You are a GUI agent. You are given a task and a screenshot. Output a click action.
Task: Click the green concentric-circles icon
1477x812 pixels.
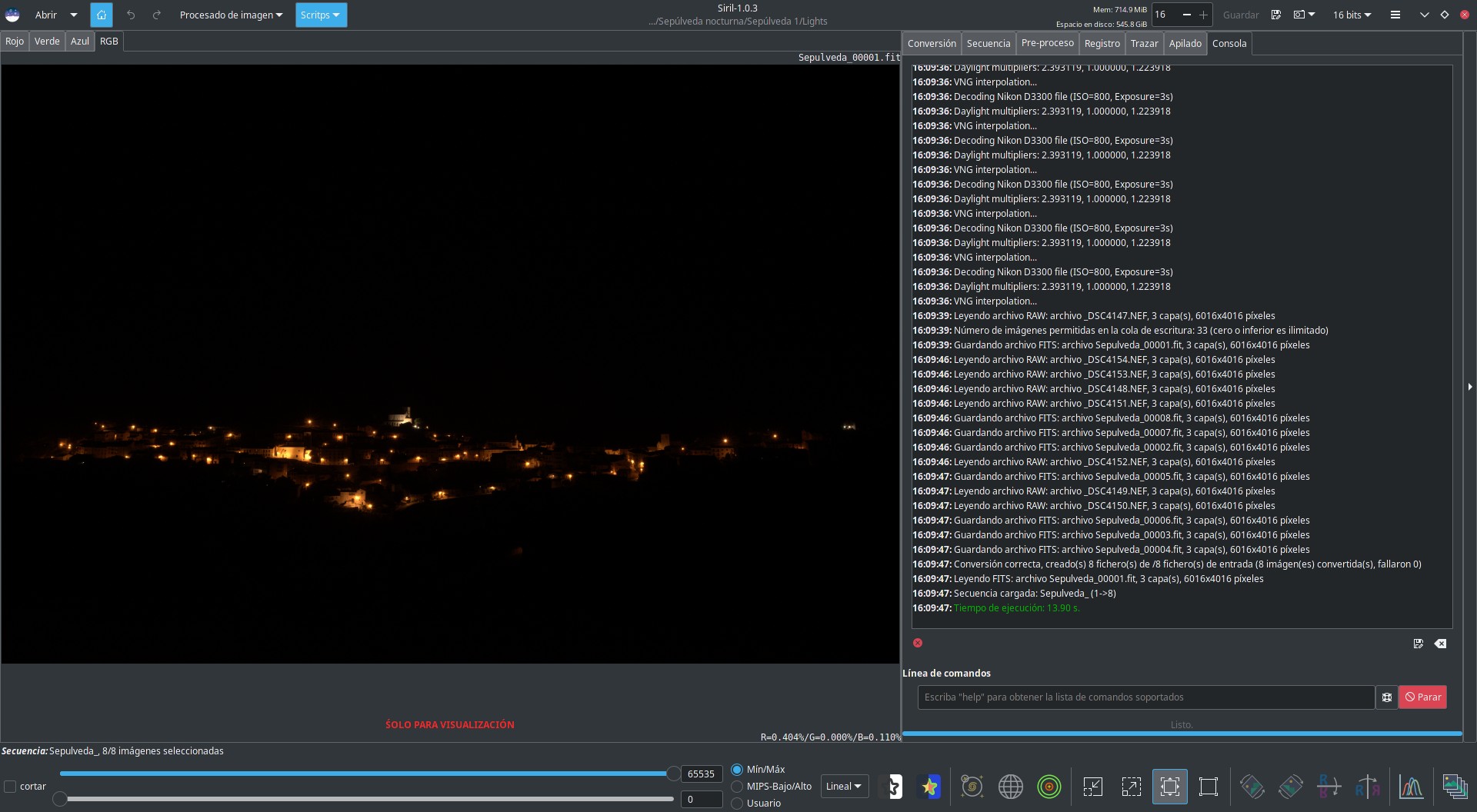[1049, 787]
